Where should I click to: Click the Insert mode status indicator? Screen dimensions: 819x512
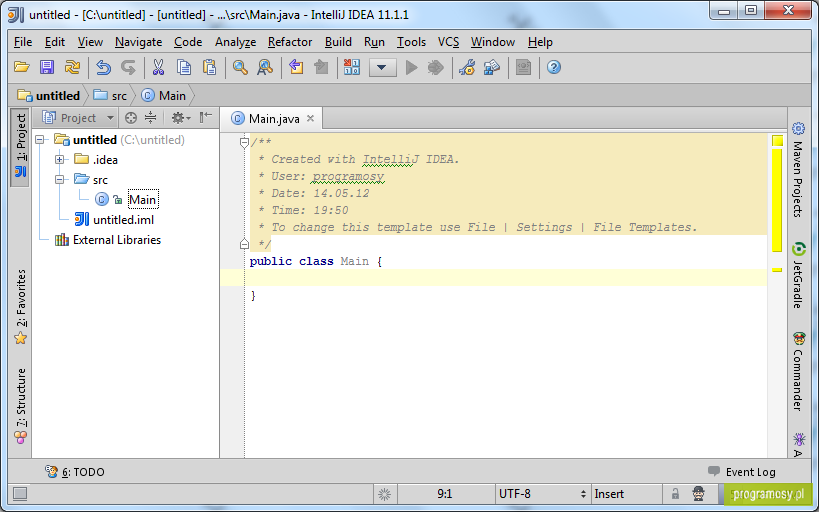pos(626,494)
